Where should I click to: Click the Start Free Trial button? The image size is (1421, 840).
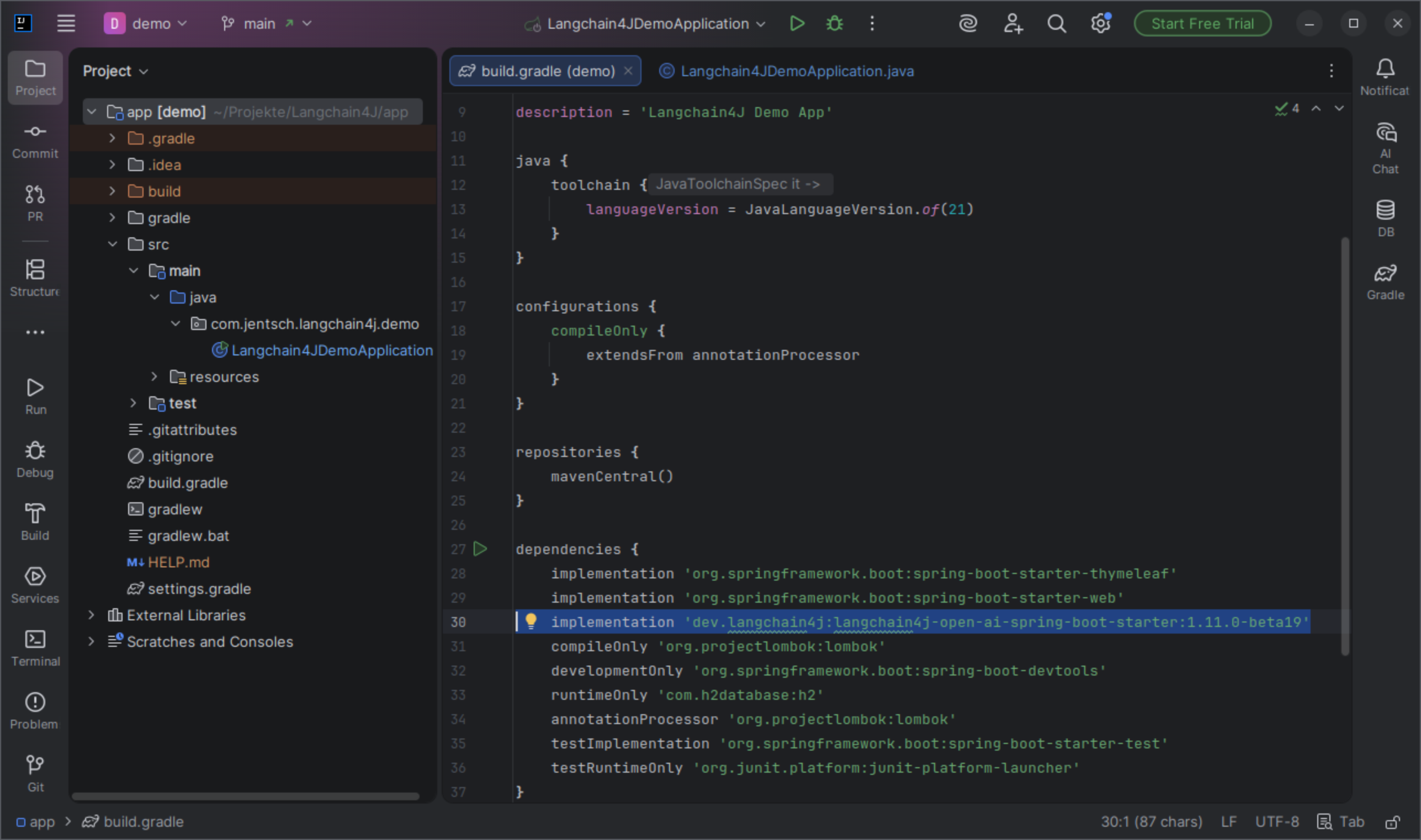click(x=1202, y=24)
